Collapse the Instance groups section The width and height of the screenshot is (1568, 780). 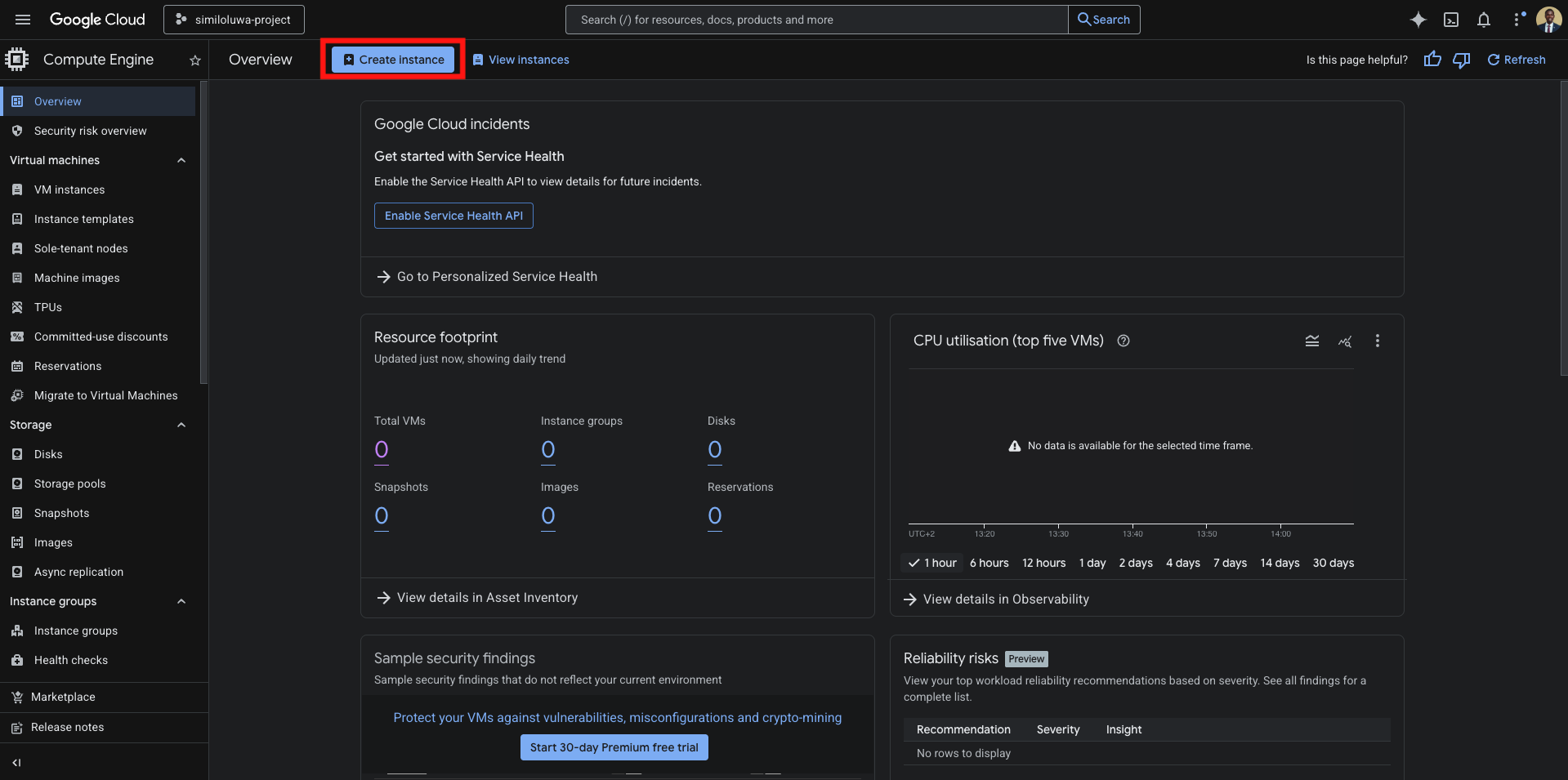[x=181, y=601]
